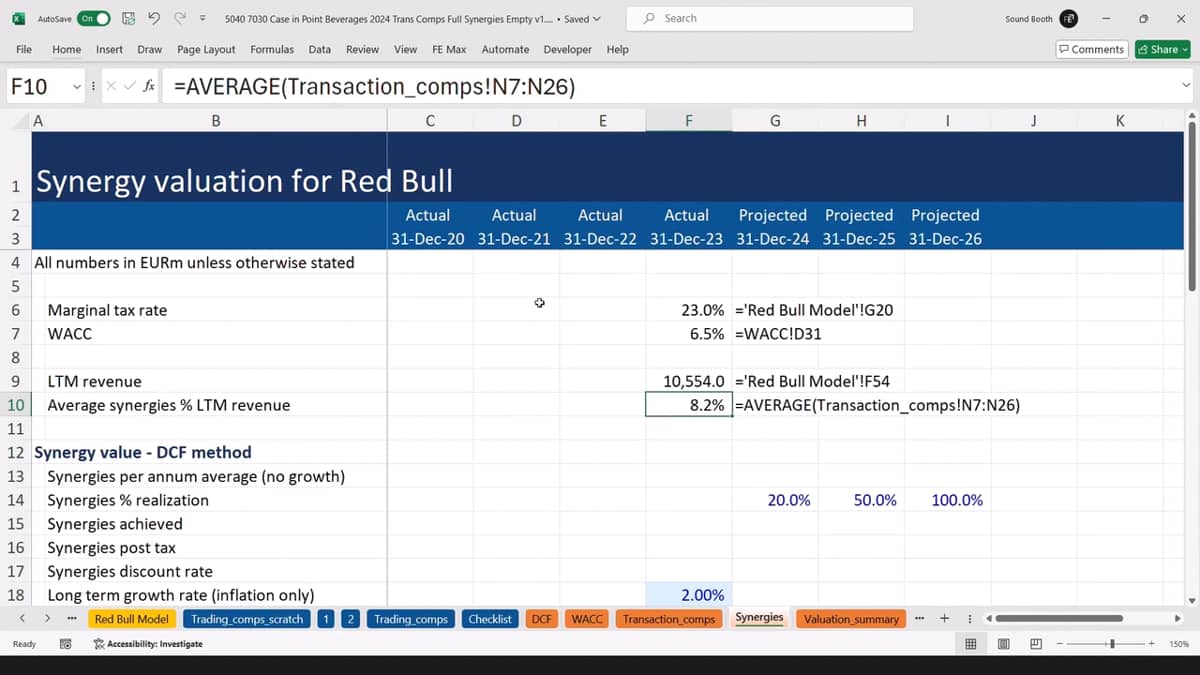Select the 10,554.0 LTM revenue cell
Viewport: 1200px width, 675px height.
[x=688, y=381]
